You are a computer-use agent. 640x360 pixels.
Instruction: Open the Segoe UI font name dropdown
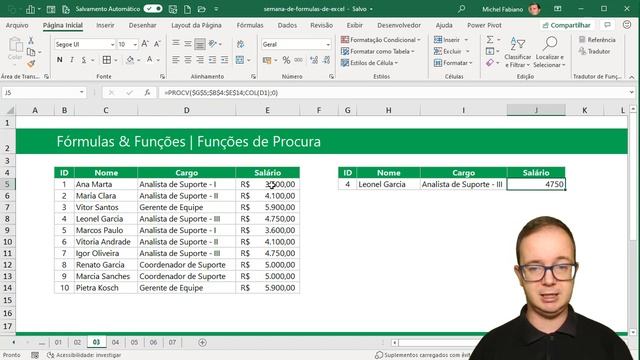coord(112,44)
